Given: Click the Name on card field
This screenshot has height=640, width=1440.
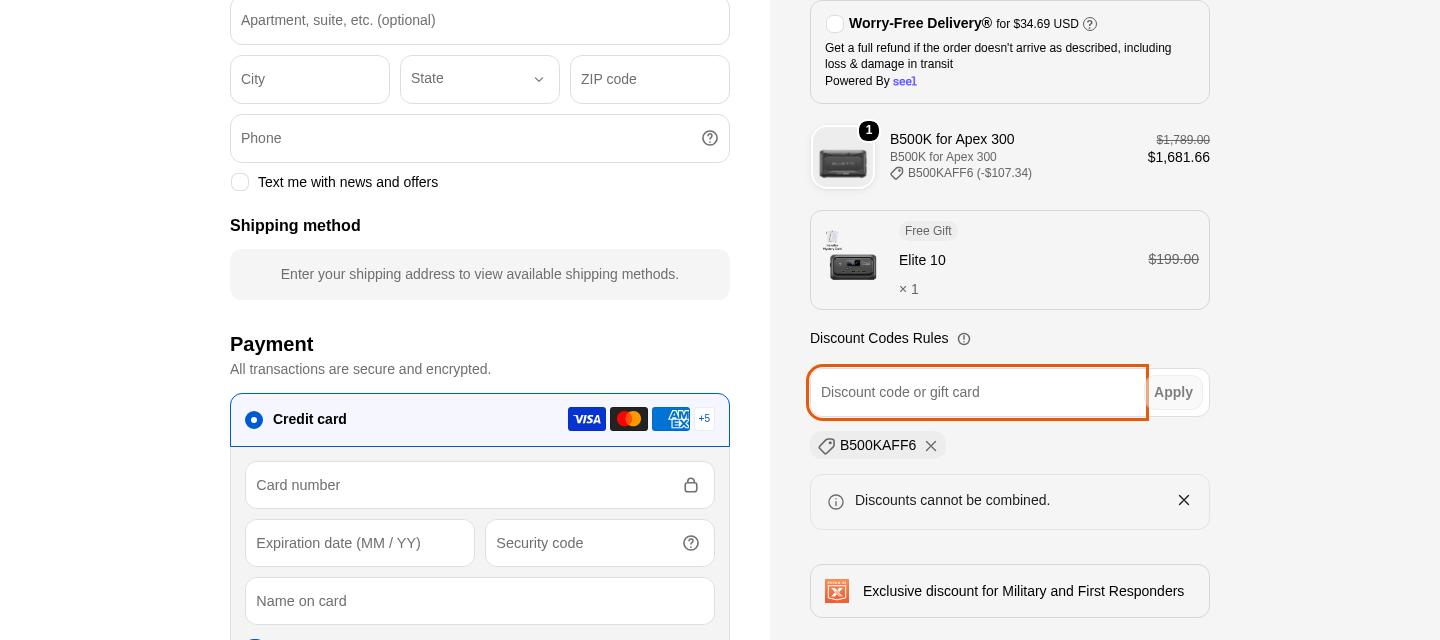Looking at the screenshot, I should 480,601.
